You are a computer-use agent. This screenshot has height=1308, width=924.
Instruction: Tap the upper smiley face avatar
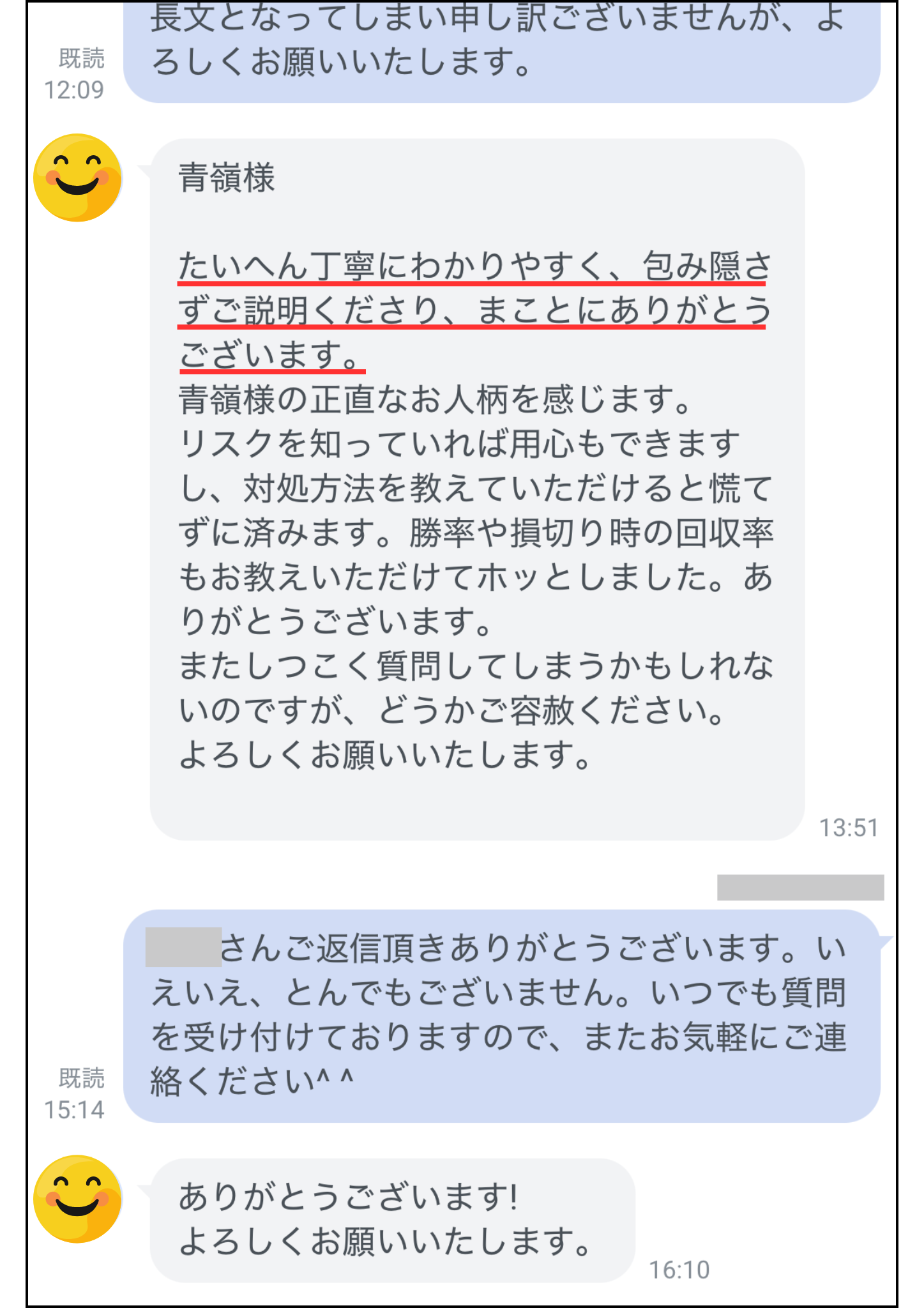77,178
